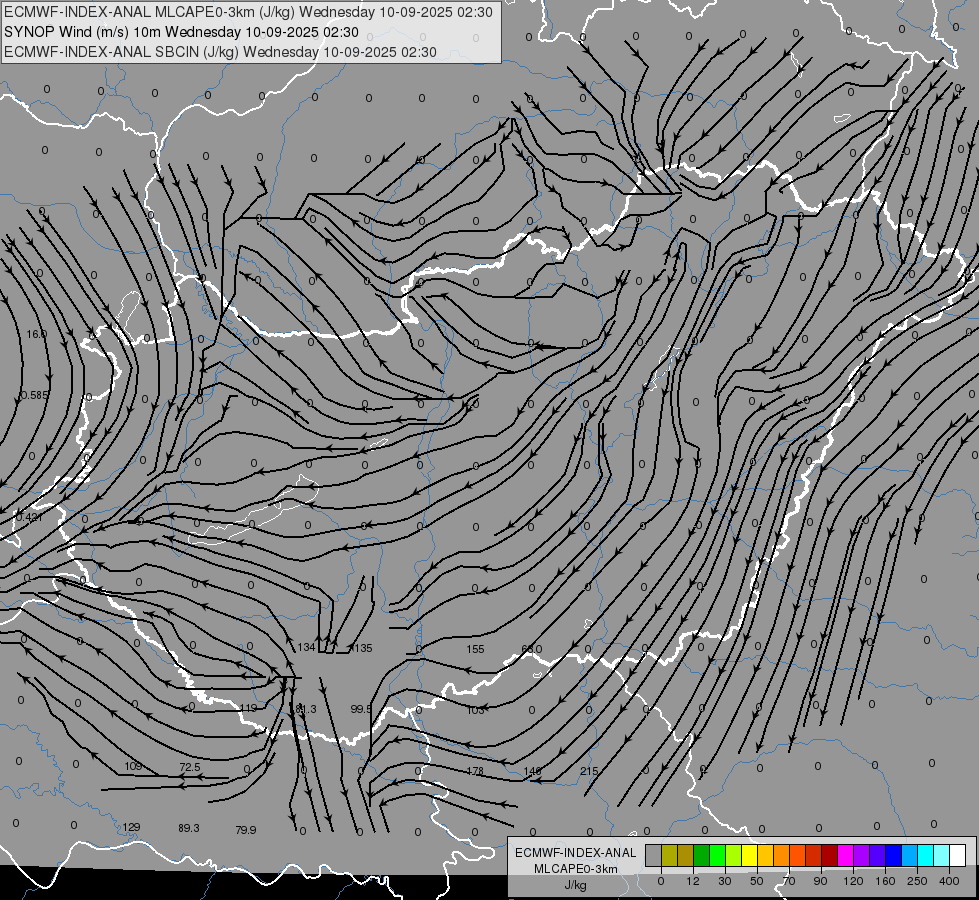Select the pure blue legend swatch
Image resolution: width=979 pixels, height=900 pixels.
893,855
